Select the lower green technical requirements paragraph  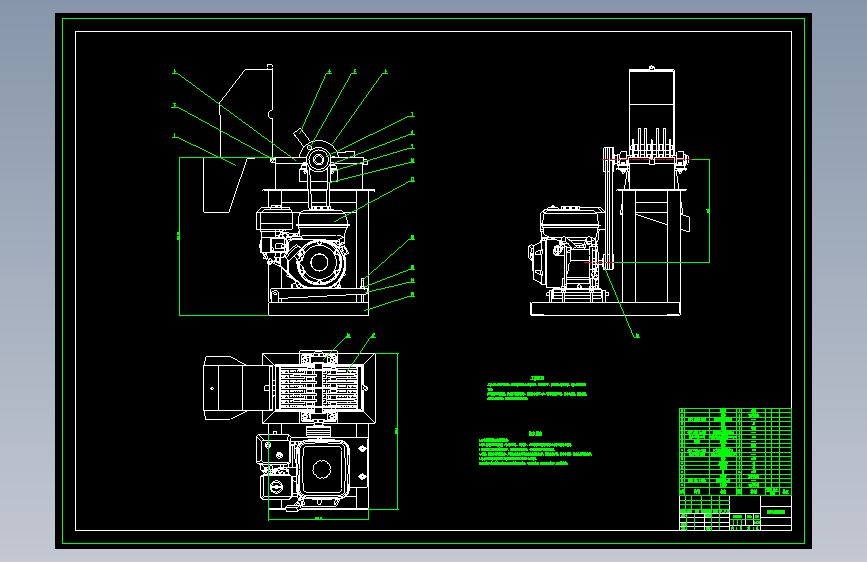pyautogui.click(x=535, y=449)
